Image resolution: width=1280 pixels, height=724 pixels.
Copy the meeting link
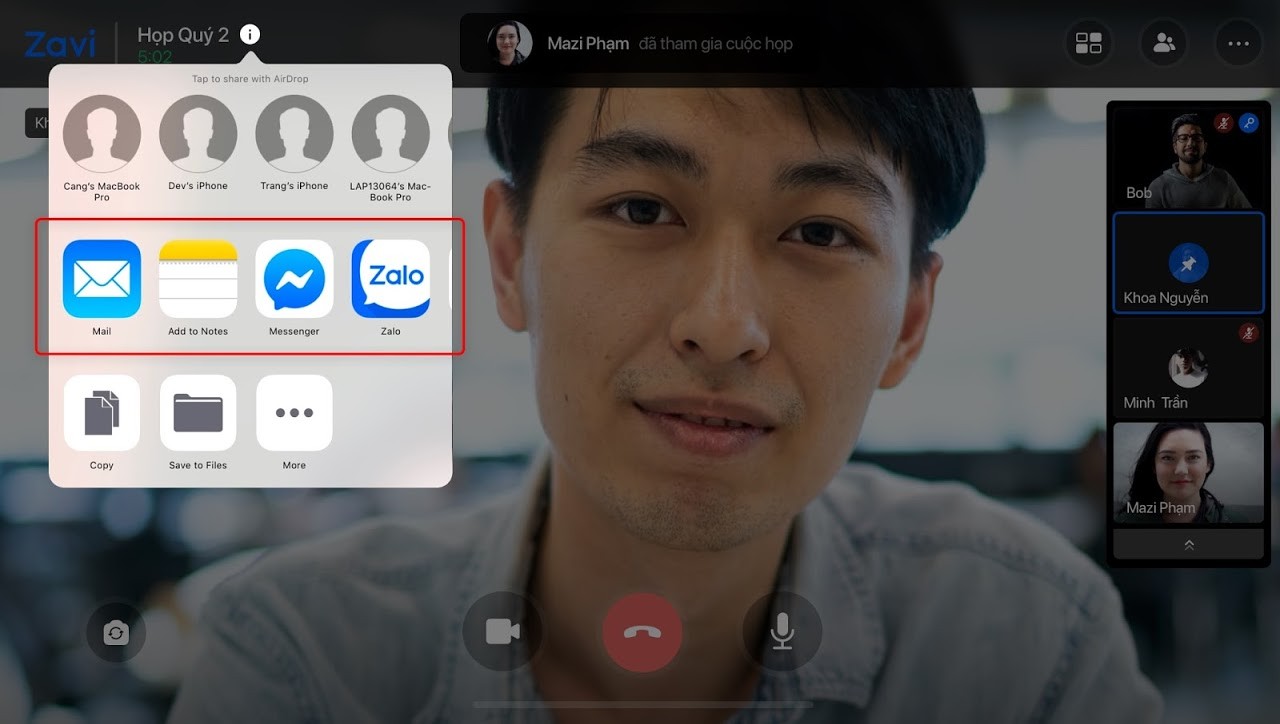click(101, 413)
